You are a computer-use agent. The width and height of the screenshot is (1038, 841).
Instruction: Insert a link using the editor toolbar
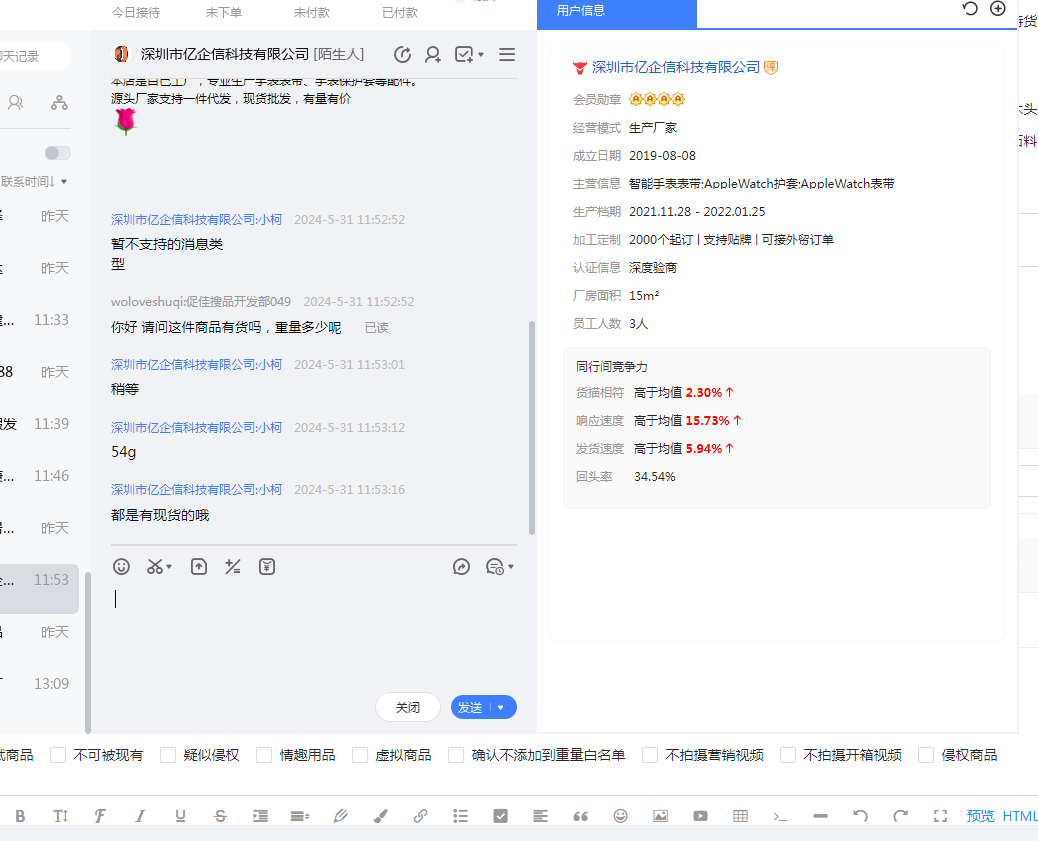pos(420,816)
